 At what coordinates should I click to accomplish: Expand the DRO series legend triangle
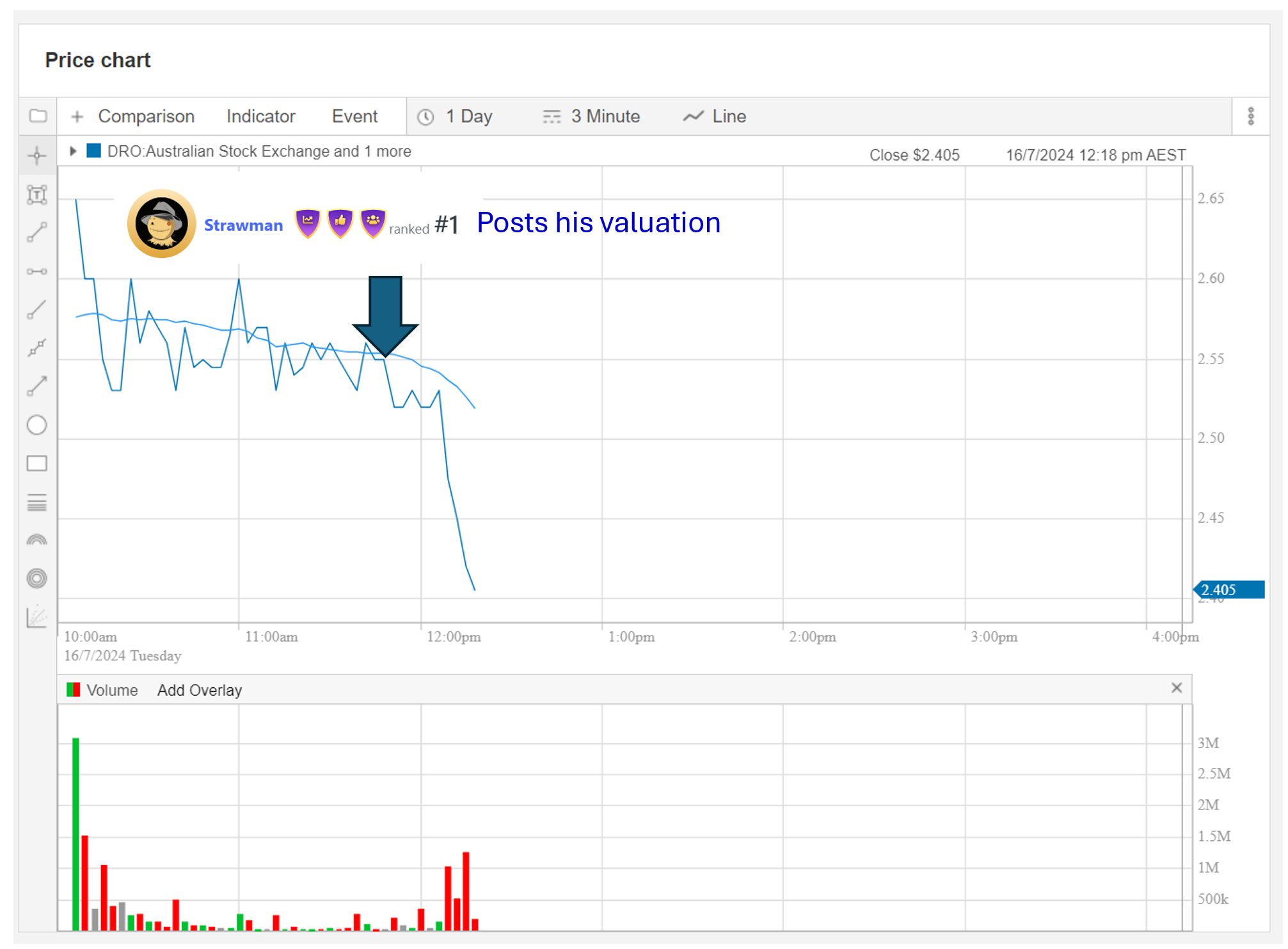click(x=73, y=151)
